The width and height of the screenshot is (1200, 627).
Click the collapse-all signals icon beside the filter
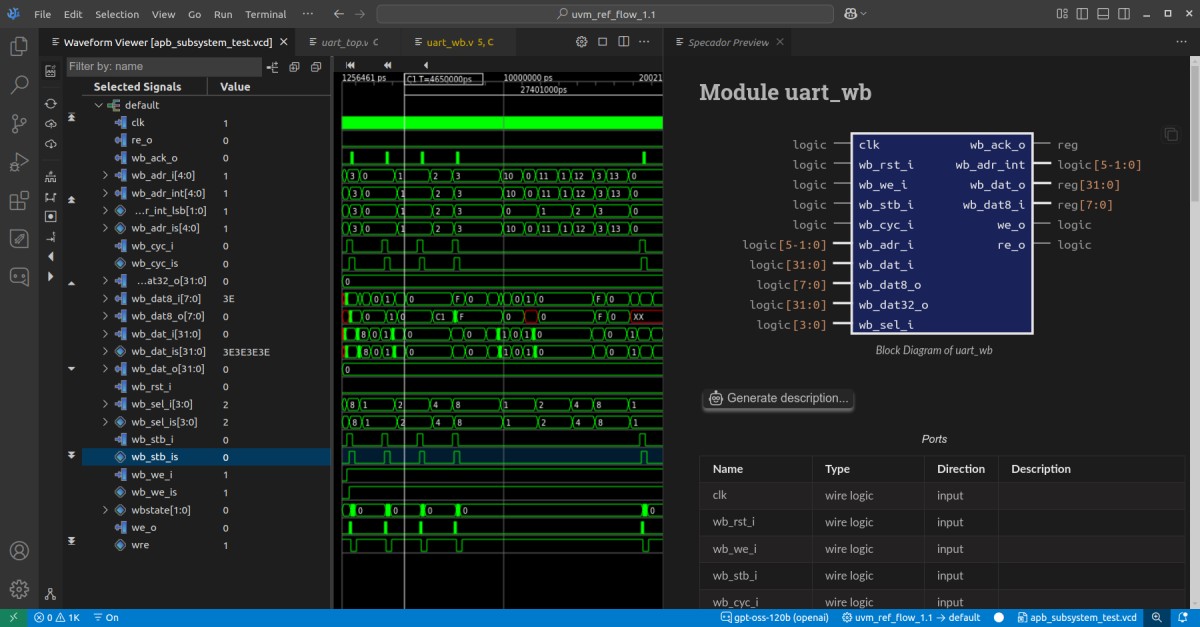click(315, 67)
